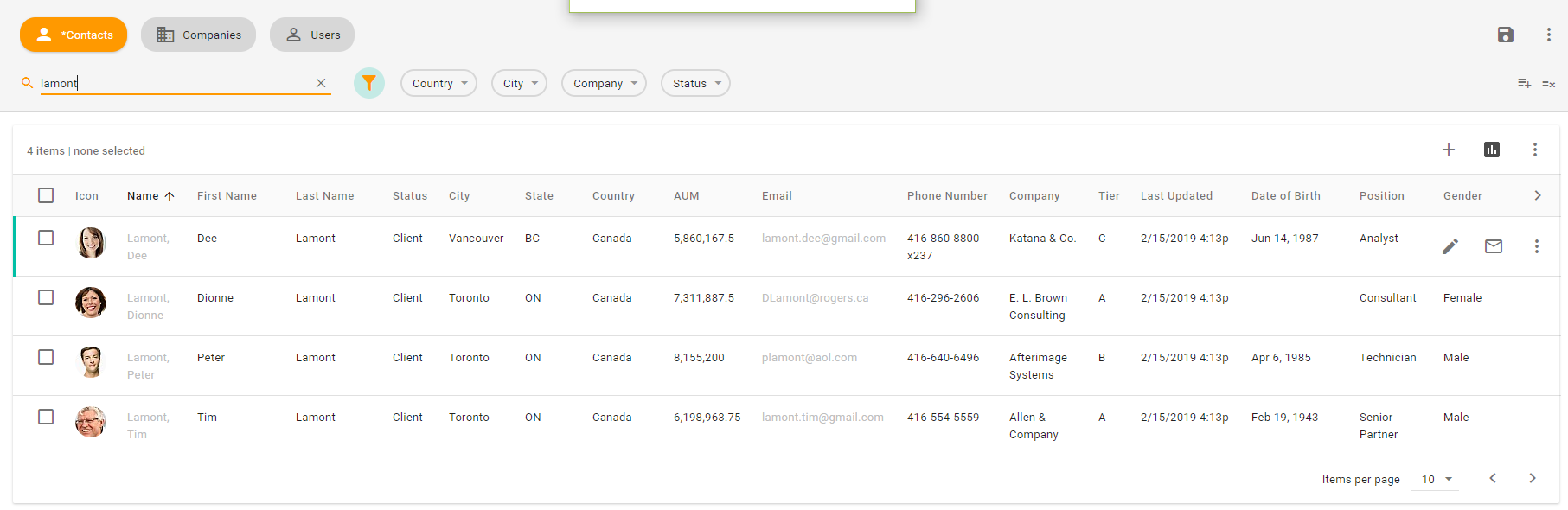
Task: Click the orange filter funnel icon
Action: tap(369, 83)
